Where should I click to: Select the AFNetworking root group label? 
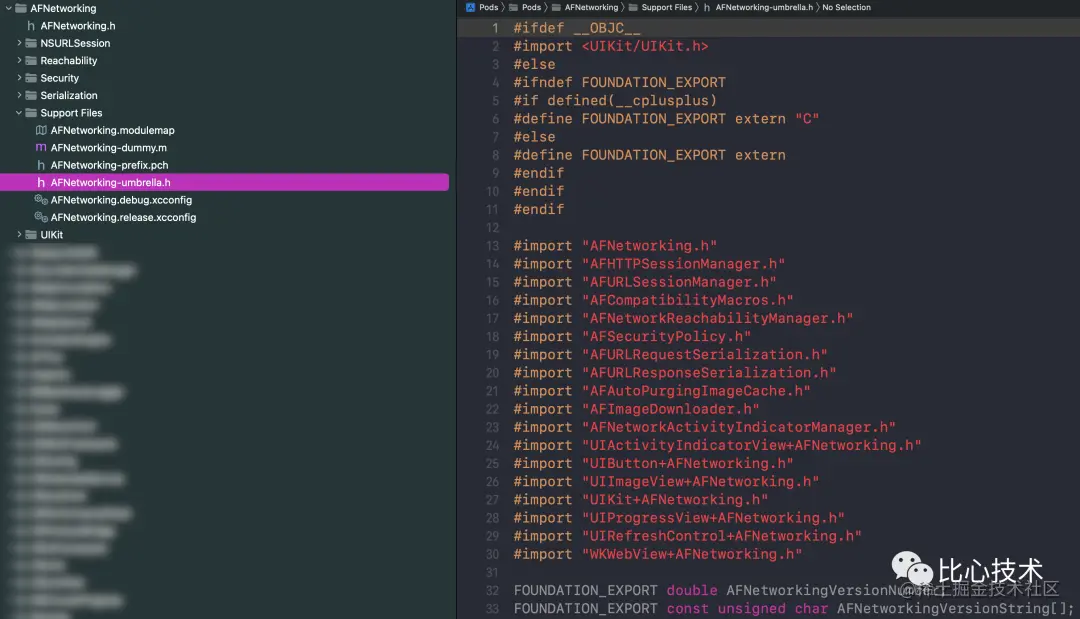[x=63, y=8]
